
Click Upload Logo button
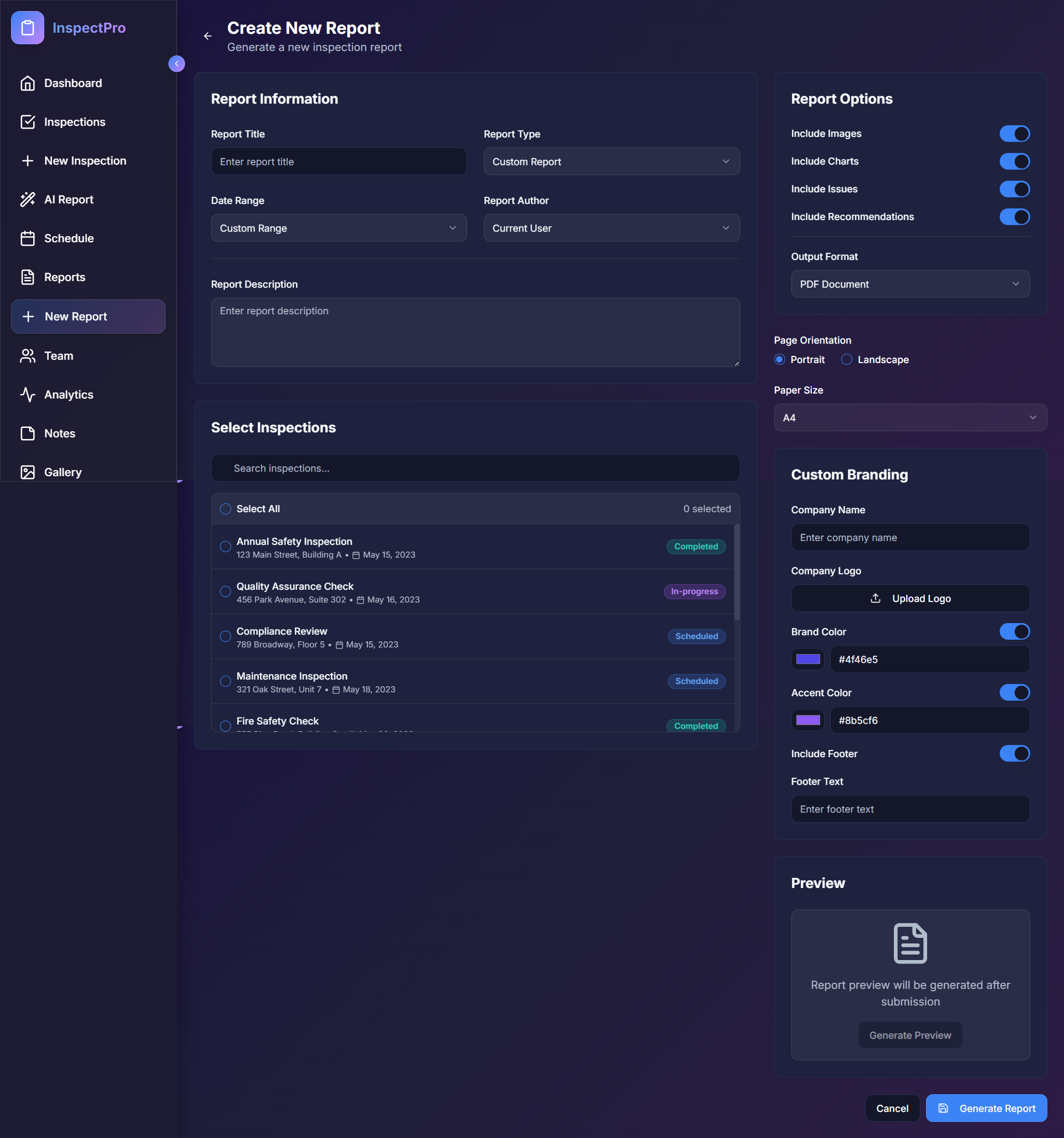pos(910,598)
